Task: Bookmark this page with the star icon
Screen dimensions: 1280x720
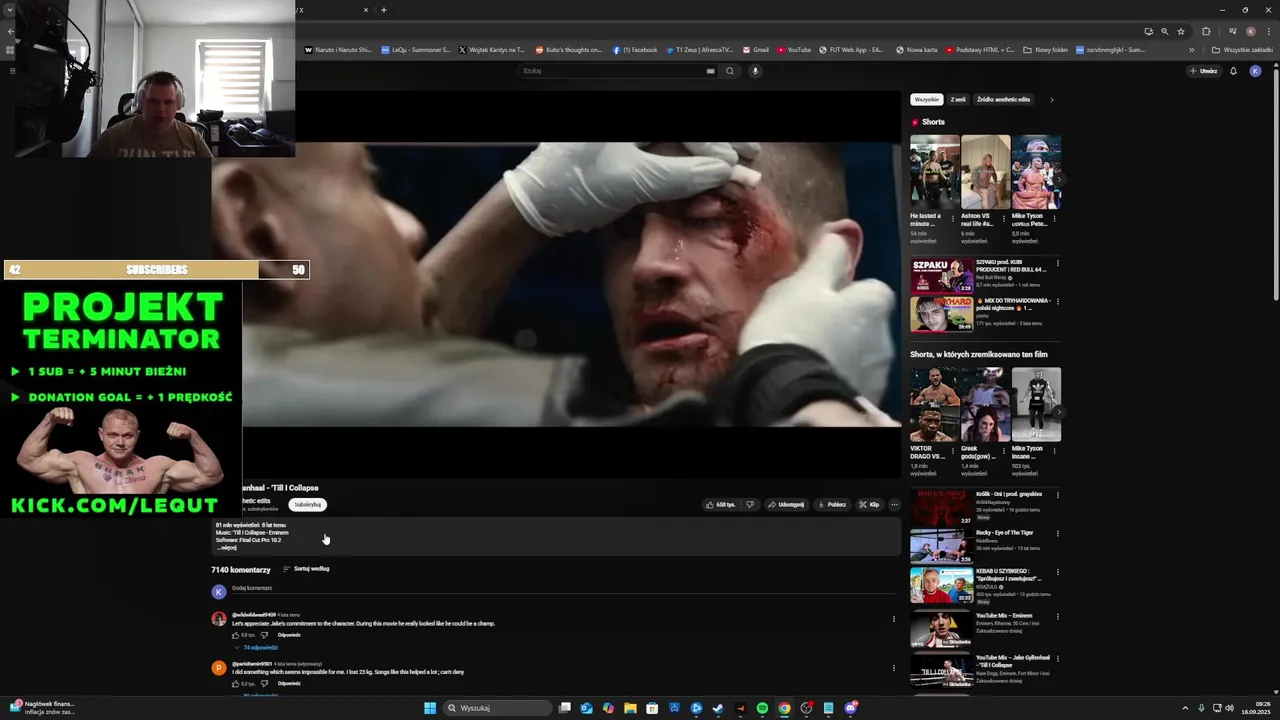Action: (x=1181, y=31)
